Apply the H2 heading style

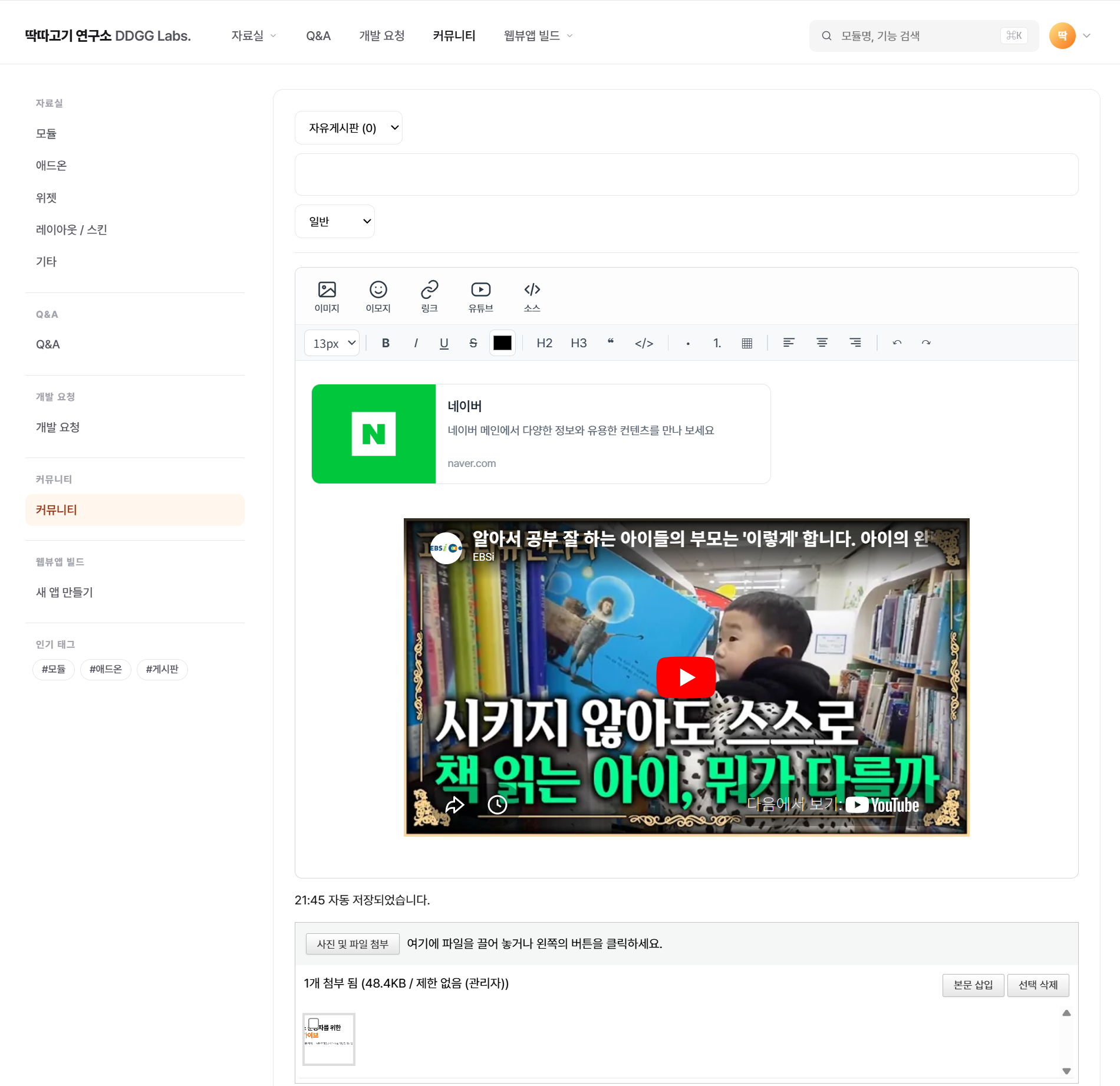point(545,343)
